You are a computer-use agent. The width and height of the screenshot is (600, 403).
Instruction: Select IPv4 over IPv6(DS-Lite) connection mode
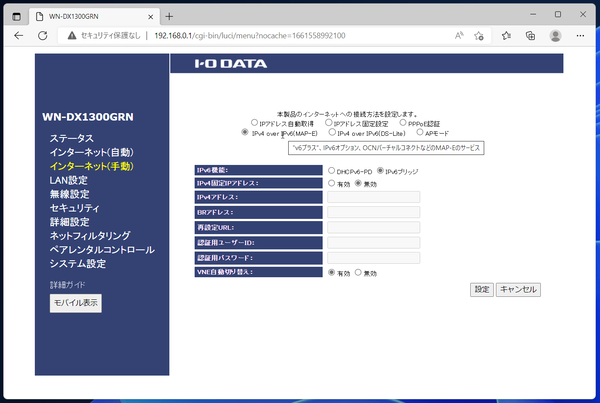(332, 132)
